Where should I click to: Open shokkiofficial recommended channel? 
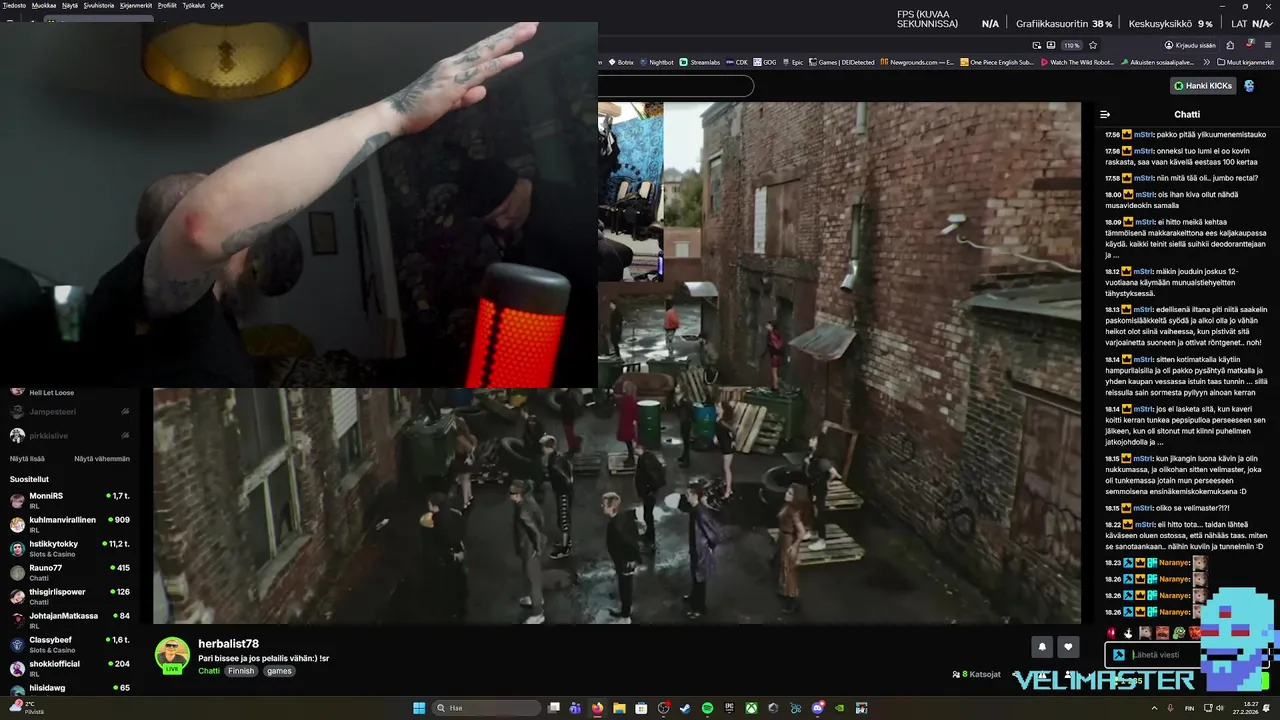pyautogui.click(x=70, y=668)
